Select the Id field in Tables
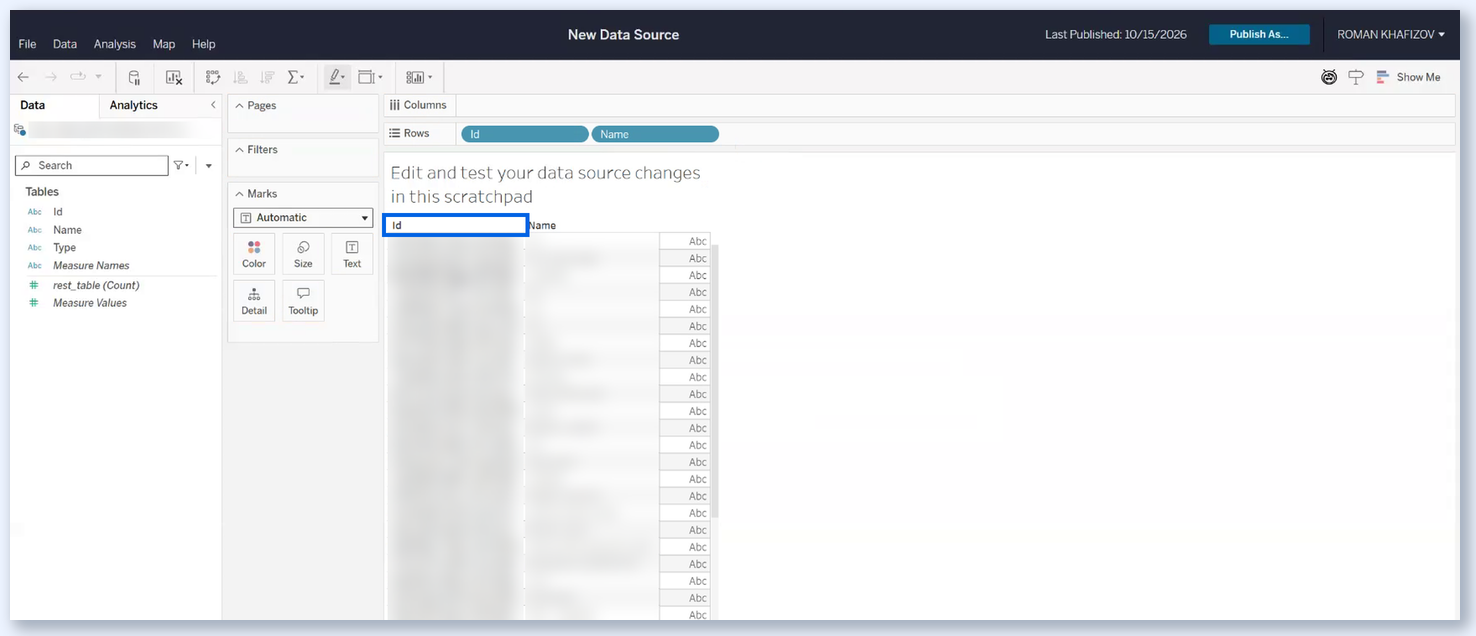 58,212
